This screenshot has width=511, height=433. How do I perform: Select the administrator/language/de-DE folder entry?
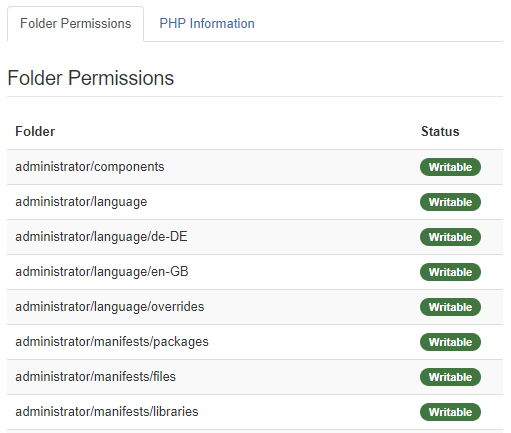click(x=101, y=237)
